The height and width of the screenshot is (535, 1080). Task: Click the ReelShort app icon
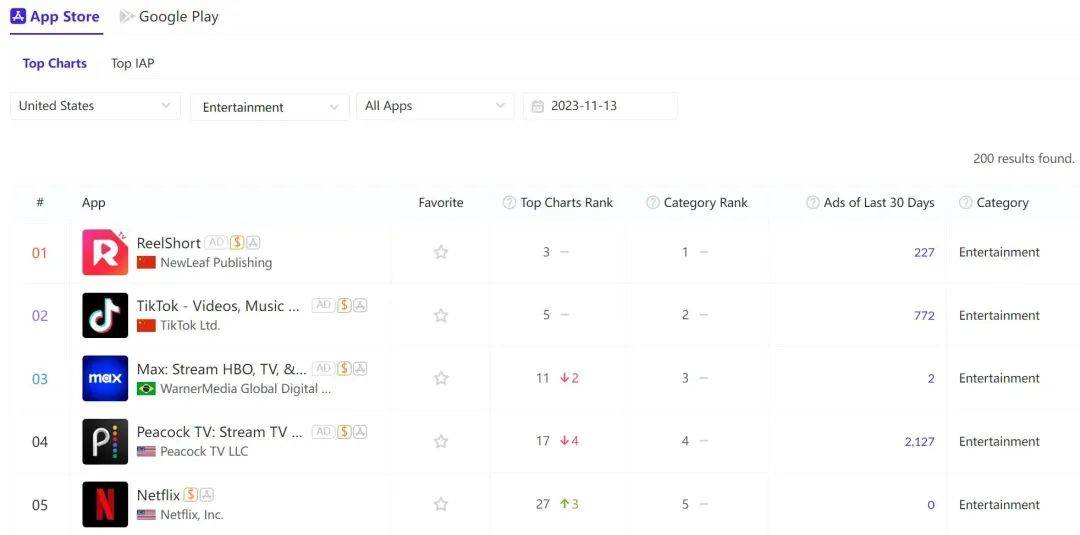(105, 252)
